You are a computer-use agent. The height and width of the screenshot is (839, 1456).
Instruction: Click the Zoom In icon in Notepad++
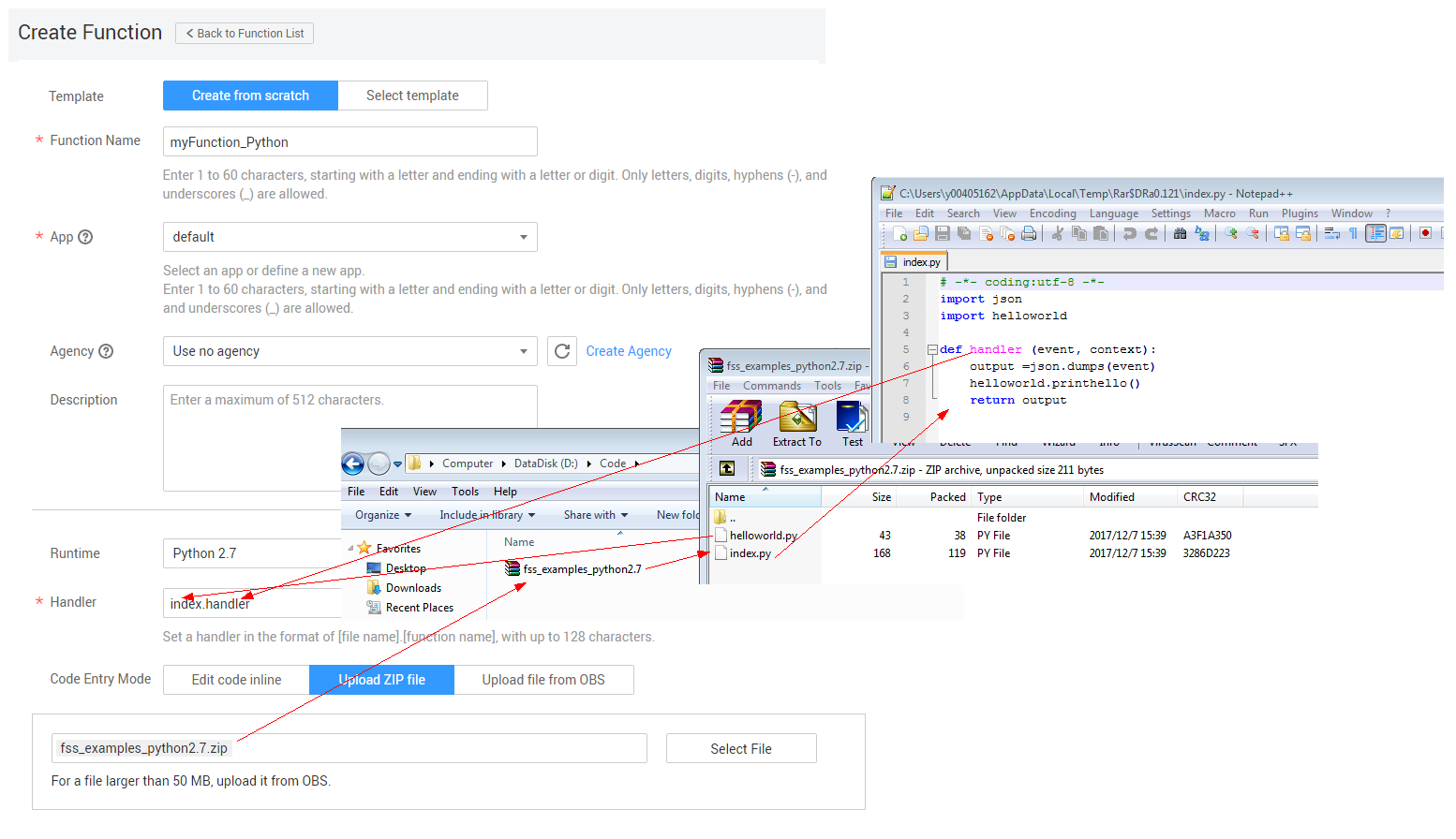[x=1231, y=233]
